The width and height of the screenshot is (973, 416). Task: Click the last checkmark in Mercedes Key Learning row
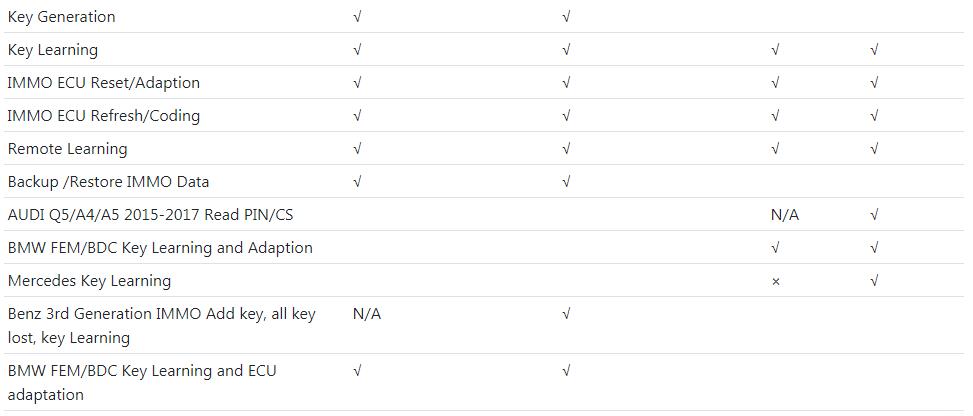(x=874, y=281)
